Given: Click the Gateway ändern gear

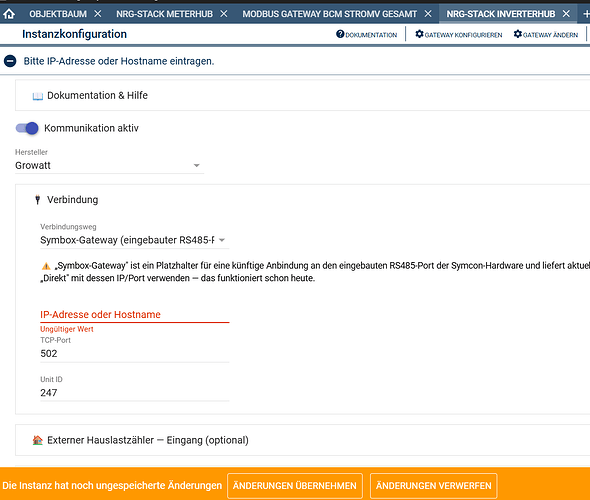Looking at the screenshot, I should coord(518,34).
